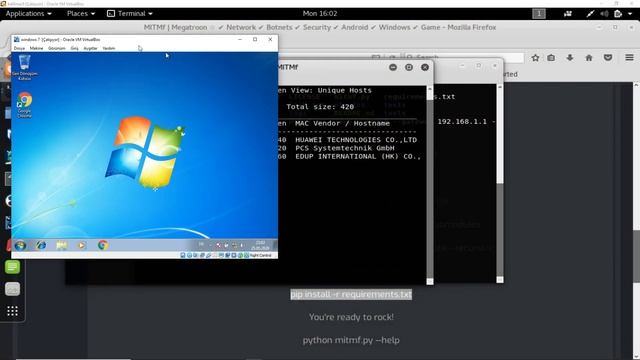Open Görünüm menu in VirtualBox window
This screenshot has height=360, width=640.
[x=56, y=48]
